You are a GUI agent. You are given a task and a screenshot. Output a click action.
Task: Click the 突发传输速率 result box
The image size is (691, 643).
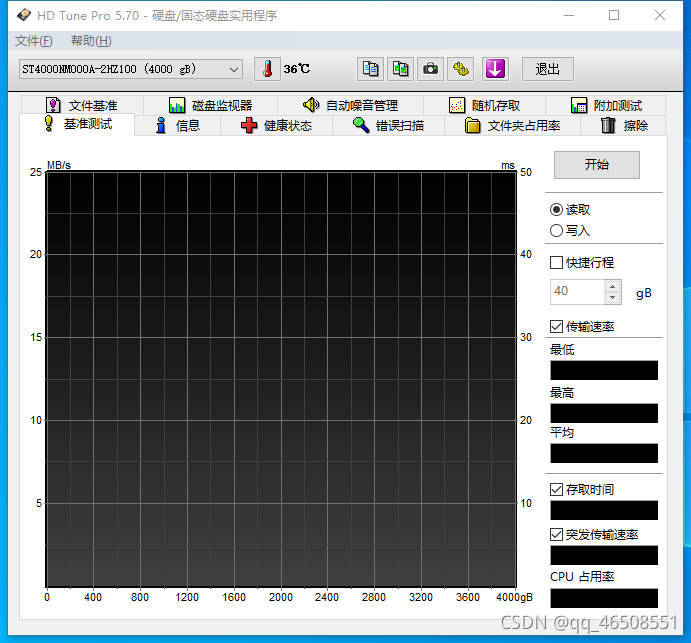coord(604,555)
